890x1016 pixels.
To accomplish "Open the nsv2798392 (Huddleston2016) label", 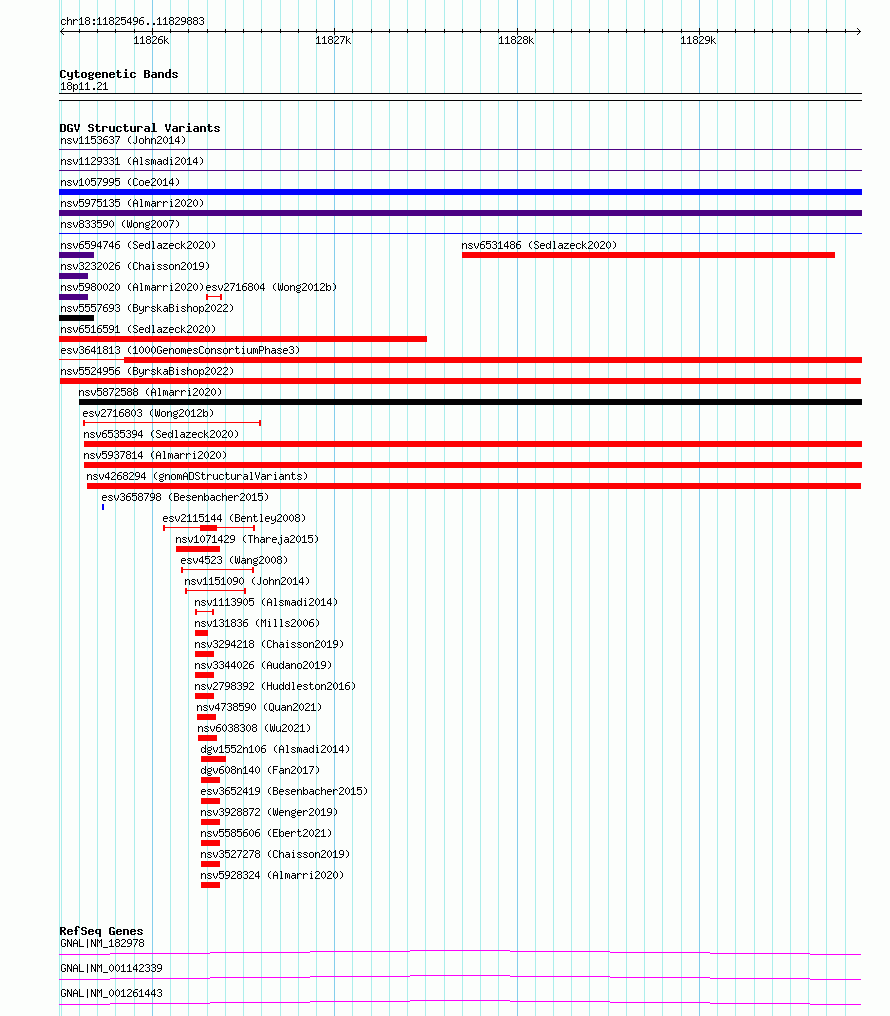I will point(275,686).
